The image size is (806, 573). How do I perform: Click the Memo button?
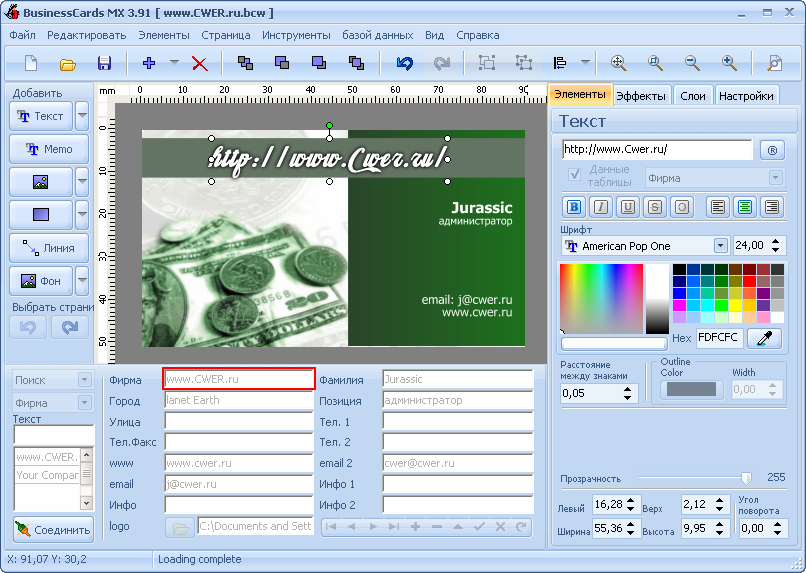pyautogui.click(x=49, y=149)
